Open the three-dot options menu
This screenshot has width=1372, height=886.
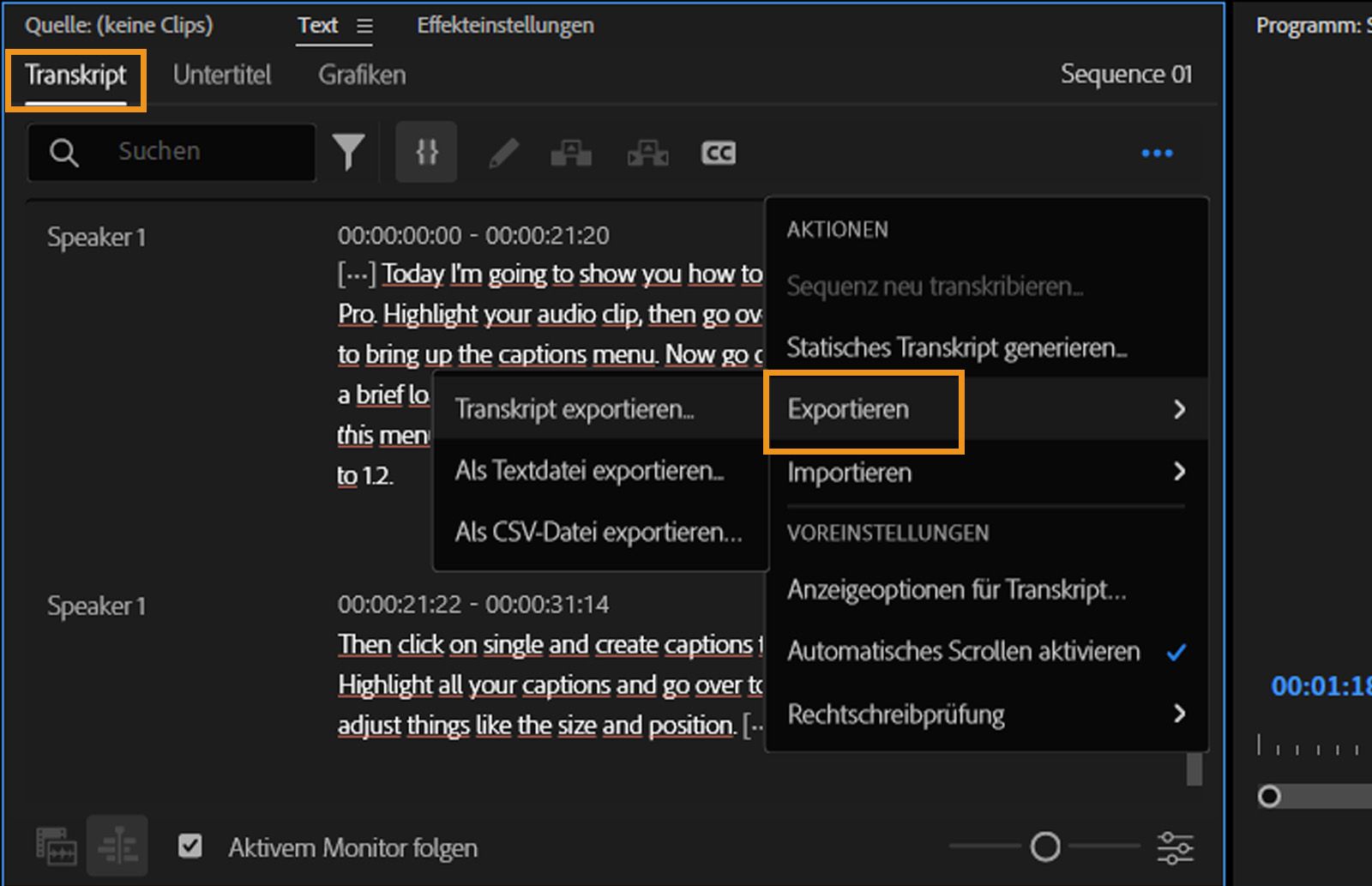[1157, 152]
